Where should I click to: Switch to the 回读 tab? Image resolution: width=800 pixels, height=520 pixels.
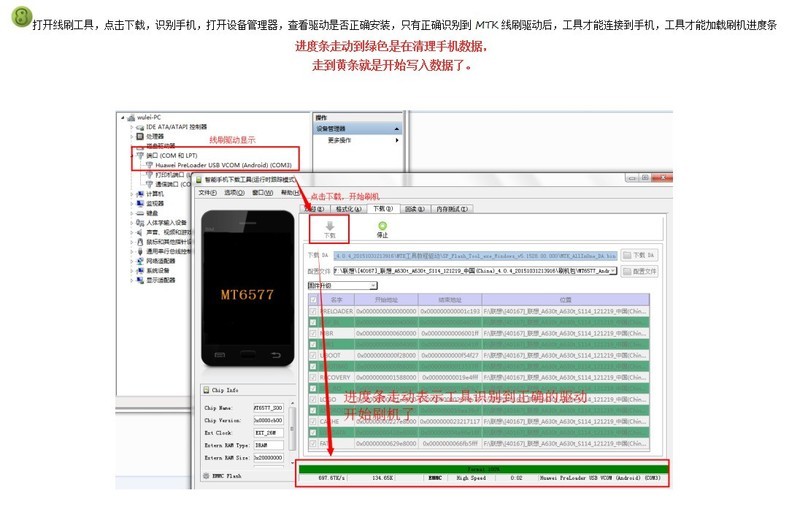click(415, 209)
